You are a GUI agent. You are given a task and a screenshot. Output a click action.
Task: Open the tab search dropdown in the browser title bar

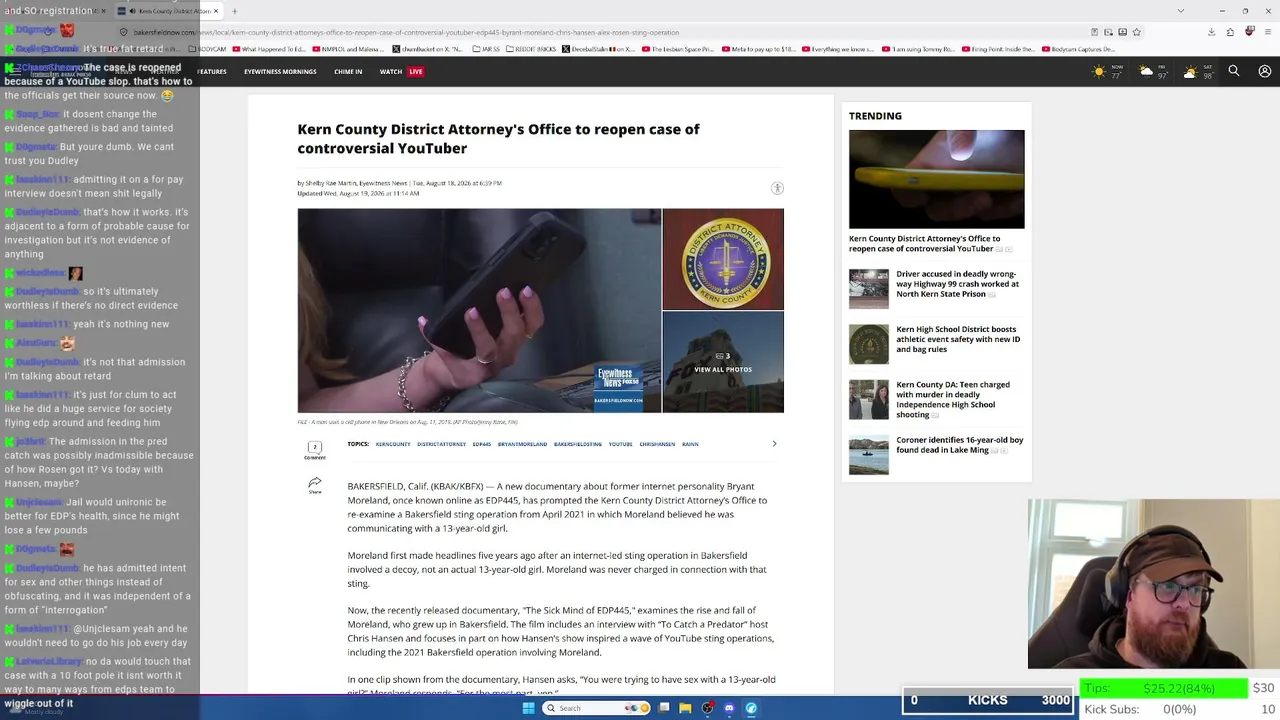click(1181, 11)
